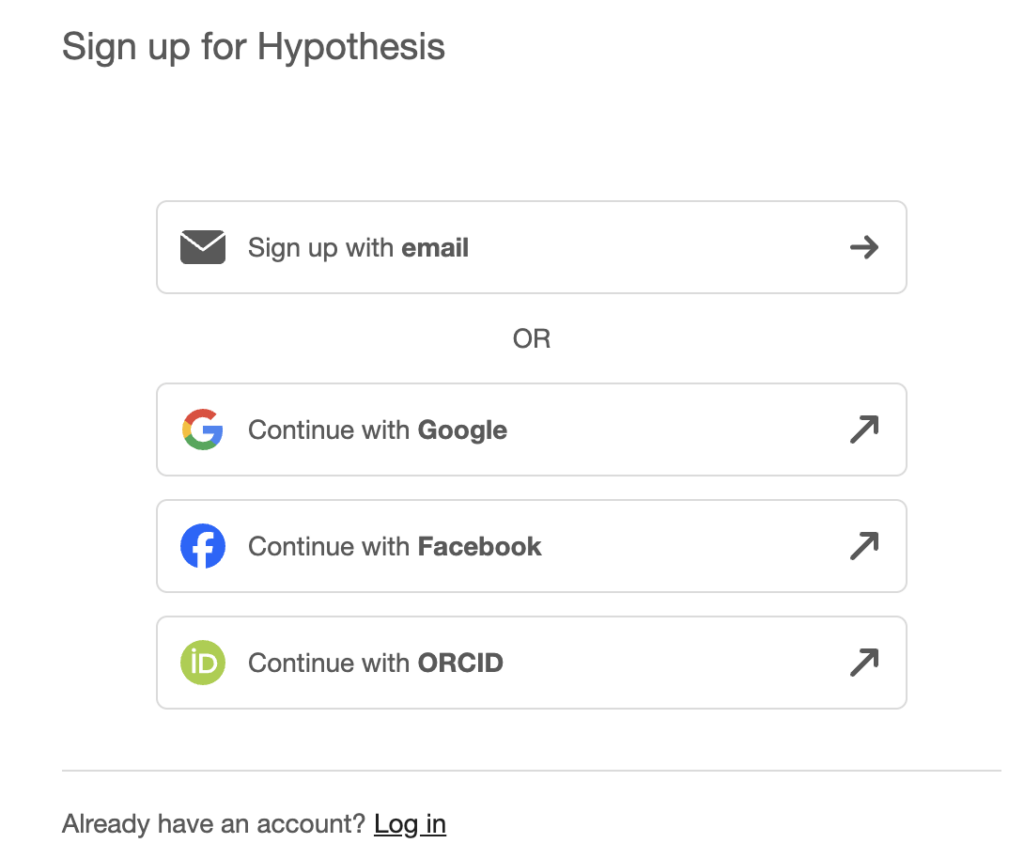The image size is (1024, 859).
Task: Choose Sign up with email
Action: (x=530, y=247)
